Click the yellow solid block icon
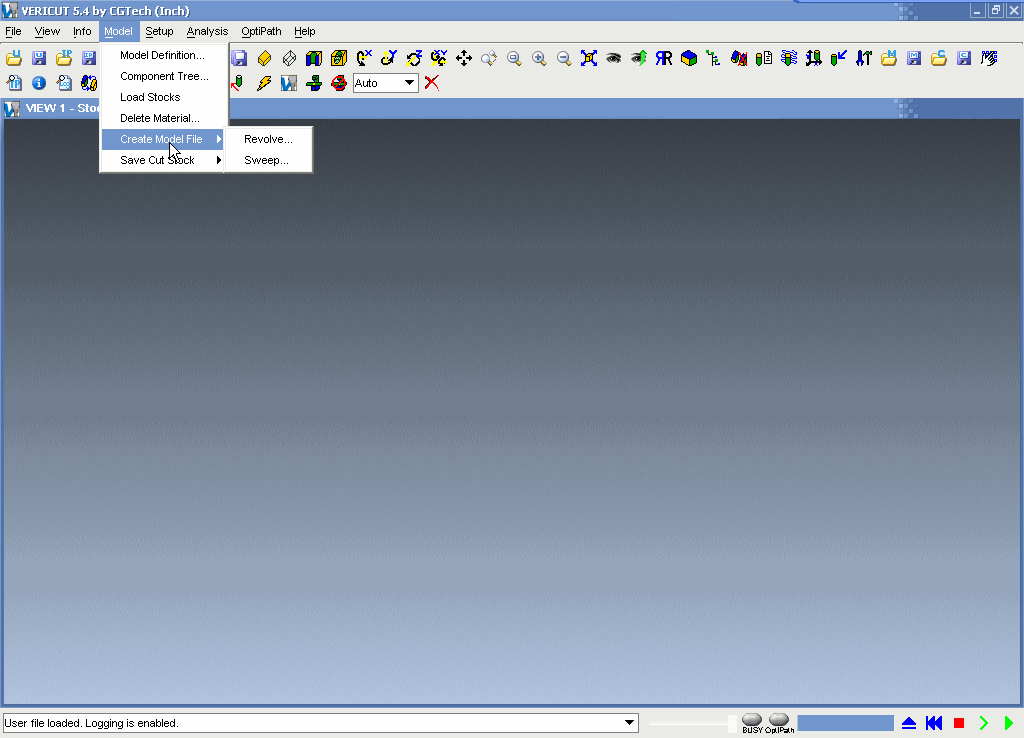 (x=264, y=58)
